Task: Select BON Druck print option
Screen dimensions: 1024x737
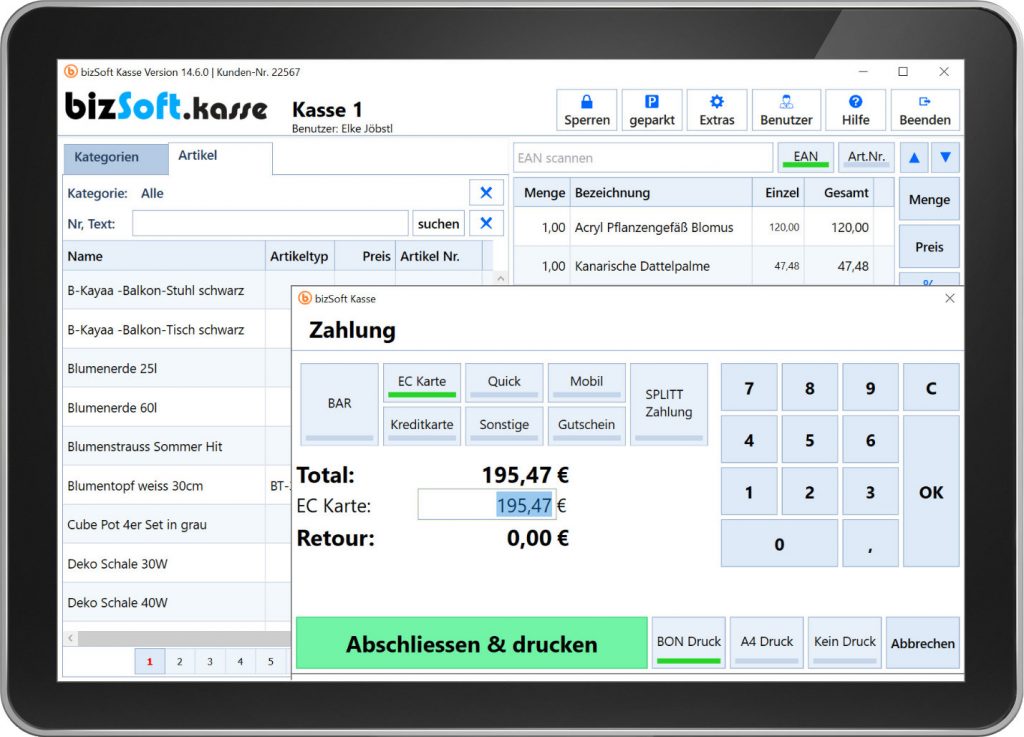Action: pos(689,643)
